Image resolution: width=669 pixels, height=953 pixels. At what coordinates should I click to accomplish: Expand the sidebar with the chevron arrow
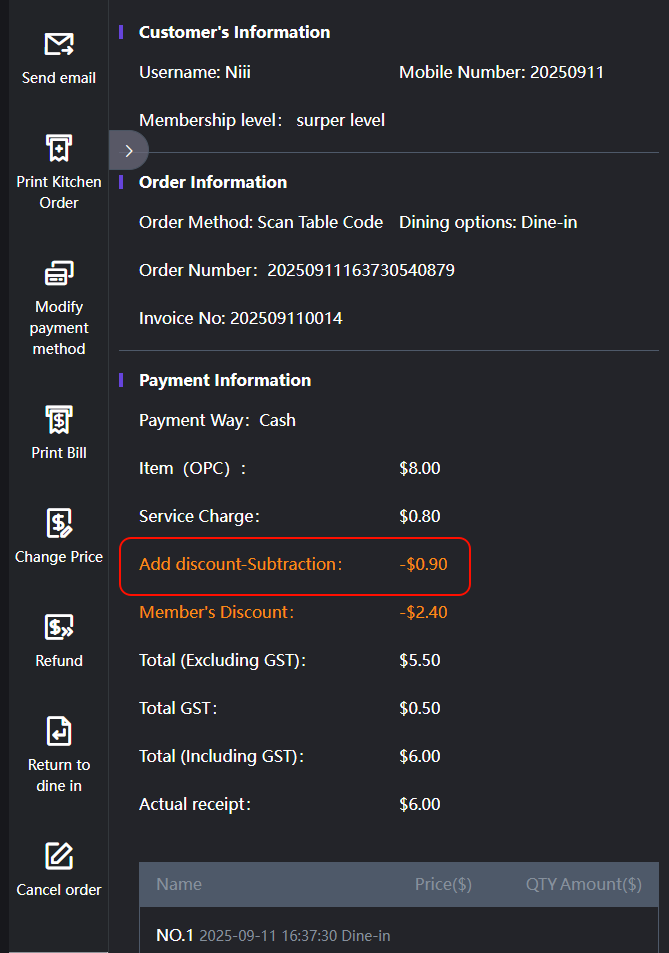pyautogui.click(x=129, y=151)
